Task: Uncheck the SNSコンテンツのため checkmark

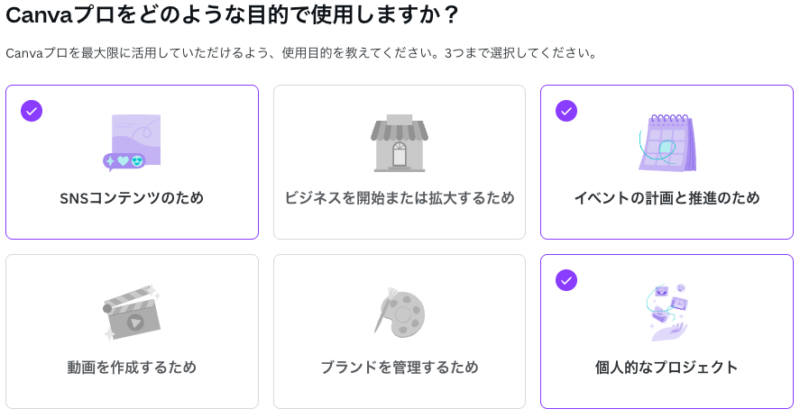Action: [32, 111]
